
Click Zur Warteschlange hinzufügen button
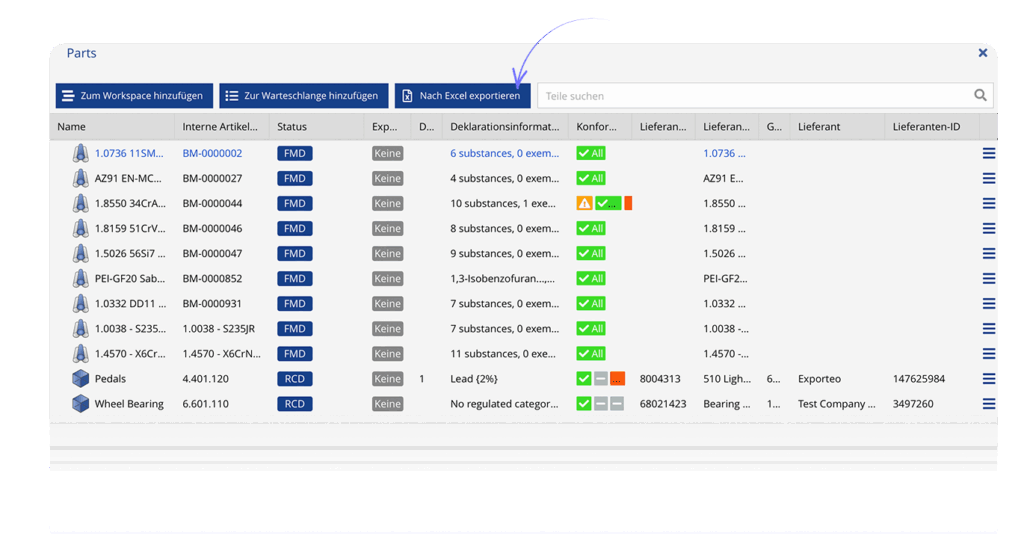point(304,96)
